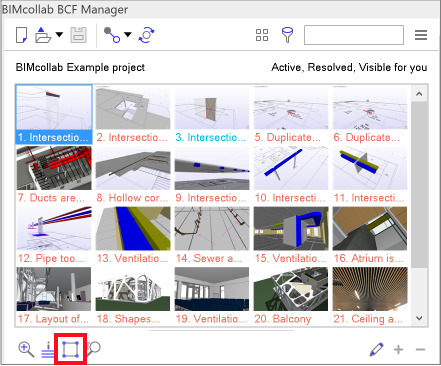Click the Synchronize arrows icon
The width and height of the screenshot is (441, 366).
[147, 35]
